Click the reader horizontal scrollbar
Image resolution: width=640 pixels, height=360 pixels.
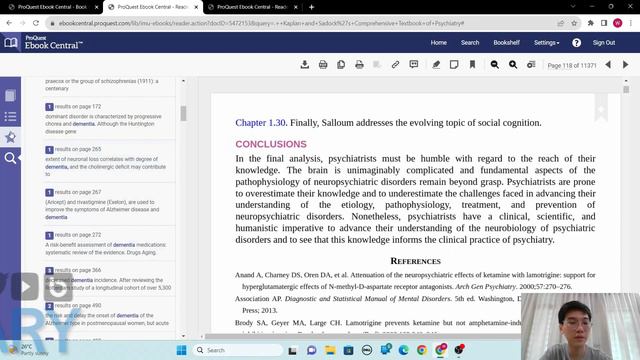pyautogui.click(x=363, y=336)
